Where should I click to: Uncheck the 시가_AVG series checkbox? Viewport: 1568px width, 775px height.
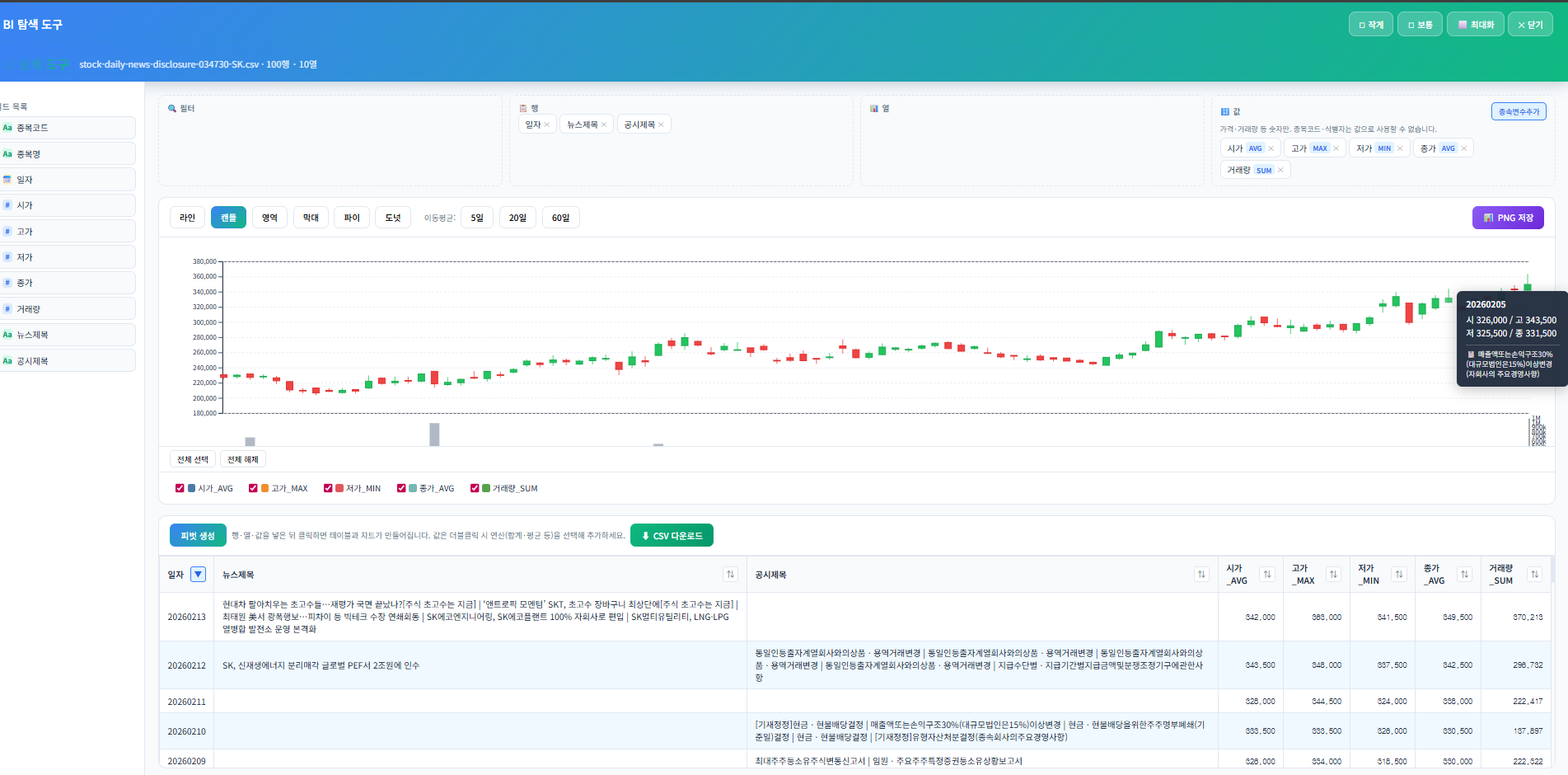[x=180, y=488]
